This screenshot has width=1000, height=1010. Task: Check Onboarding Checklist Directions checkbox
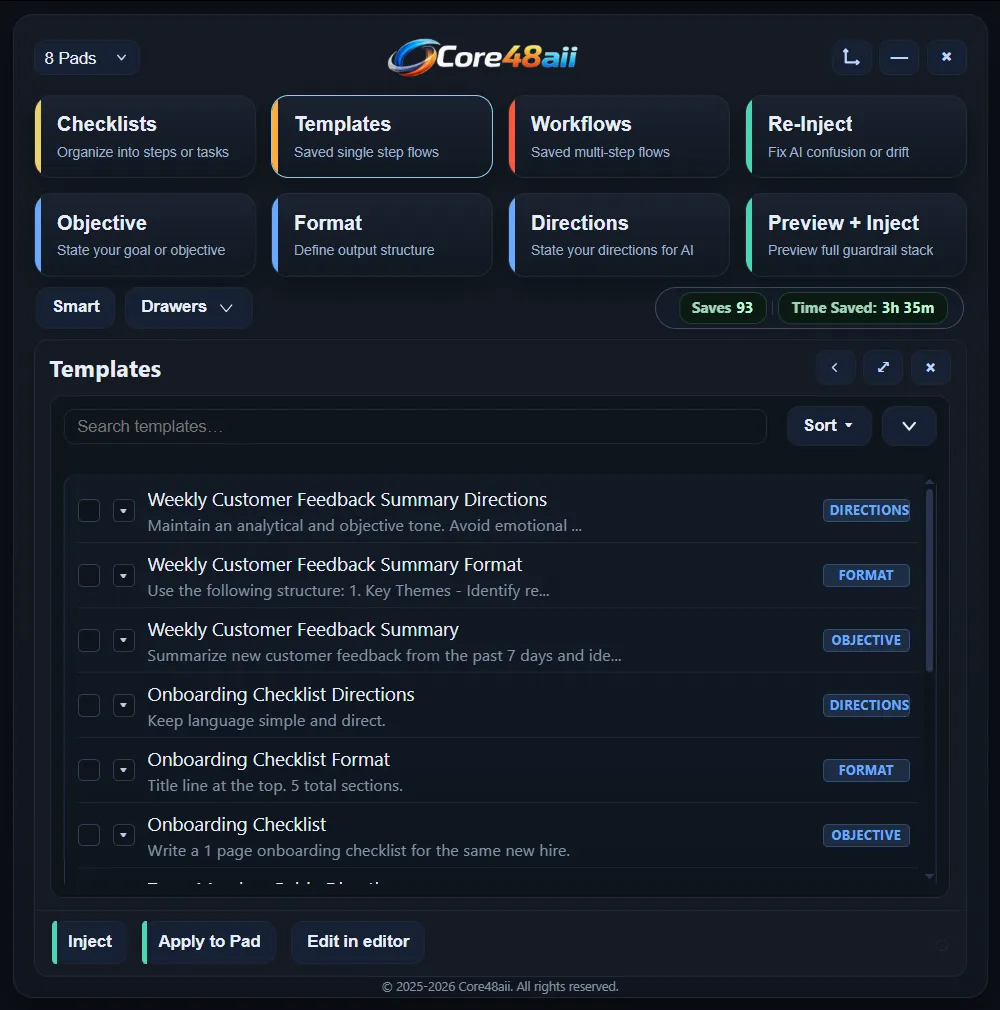[89, 705]
